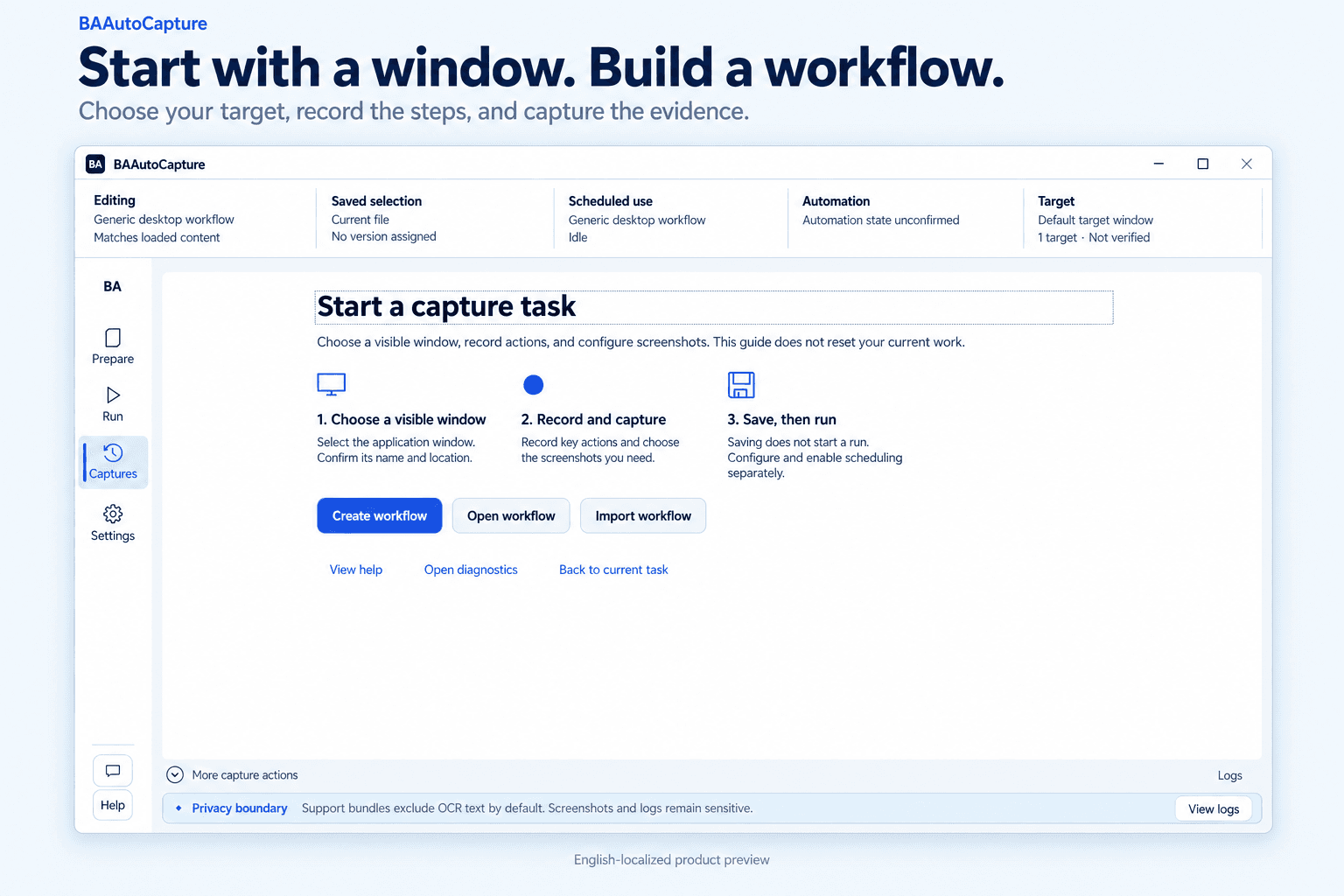Screen dimensions: 1344x896
Task: Click the Privacy boundary diamond icon
Action: point(178,808)
